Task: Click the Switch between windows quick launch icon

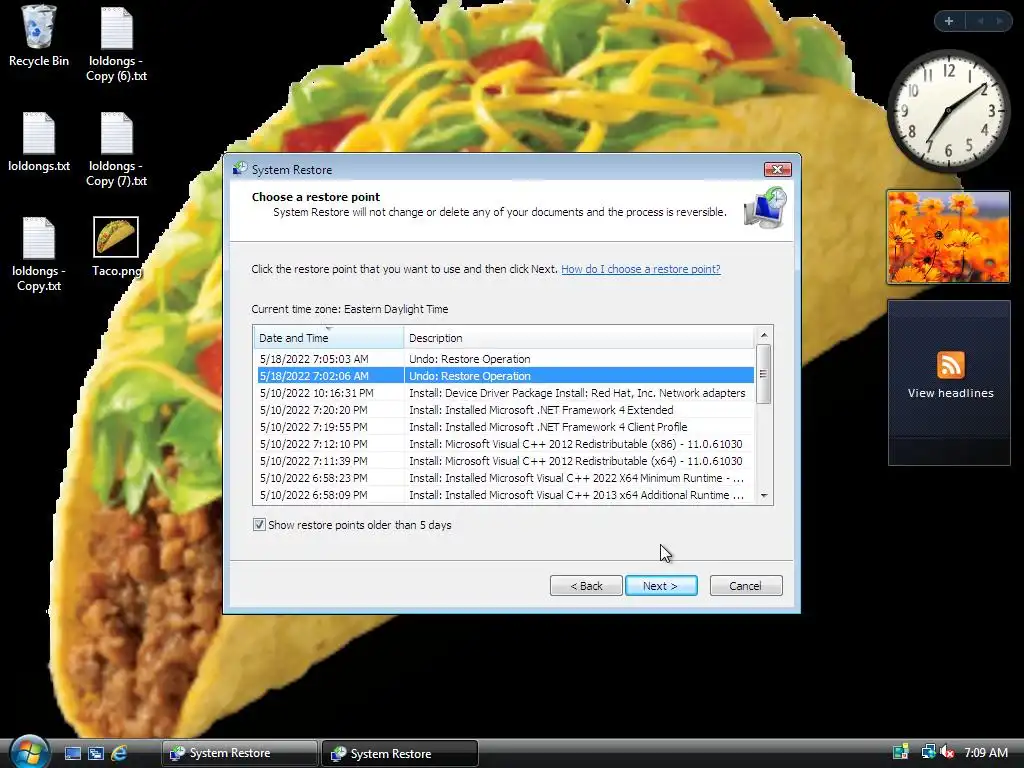Action: (x=96, y=753)
